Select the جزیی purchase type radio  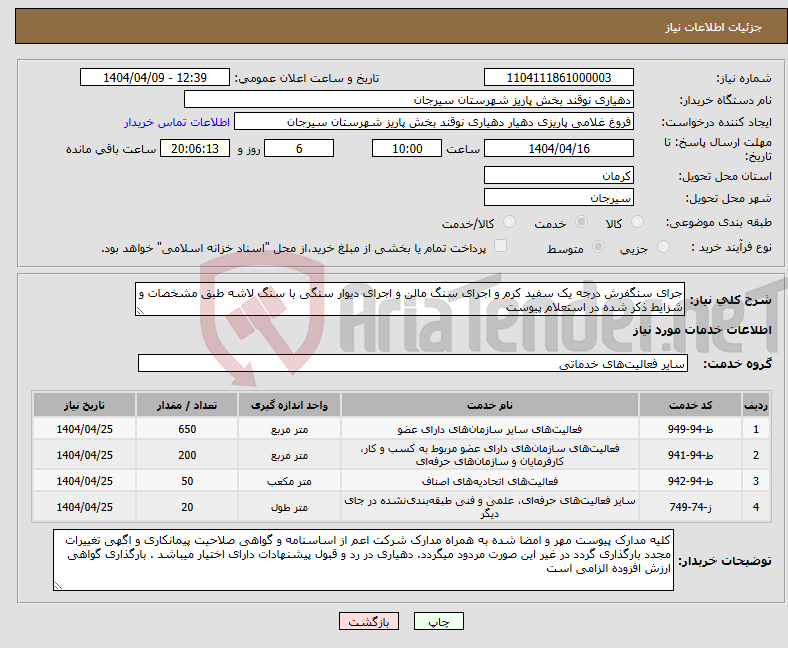tap(663, 246)
